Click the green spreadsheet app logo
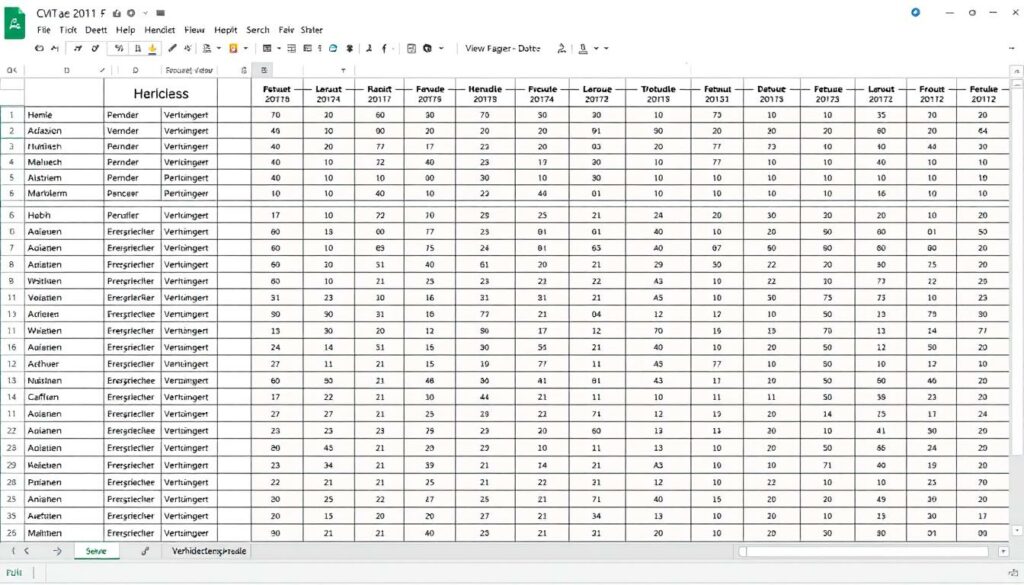The height and width of the screenshot is (585, 1024). [x=14, y=23]
